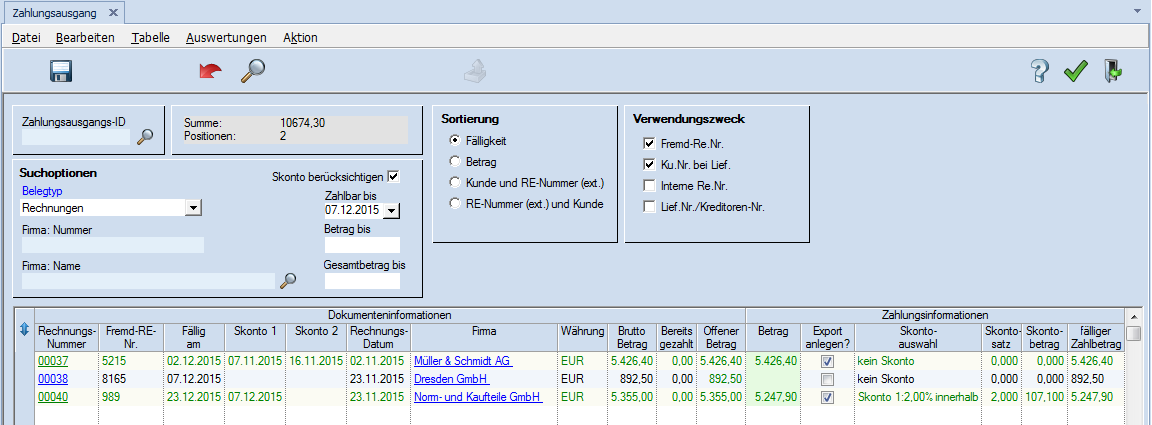Open the tab list arrow at top right
Screen dimensions: 1152x425
tap(1137, 11)
